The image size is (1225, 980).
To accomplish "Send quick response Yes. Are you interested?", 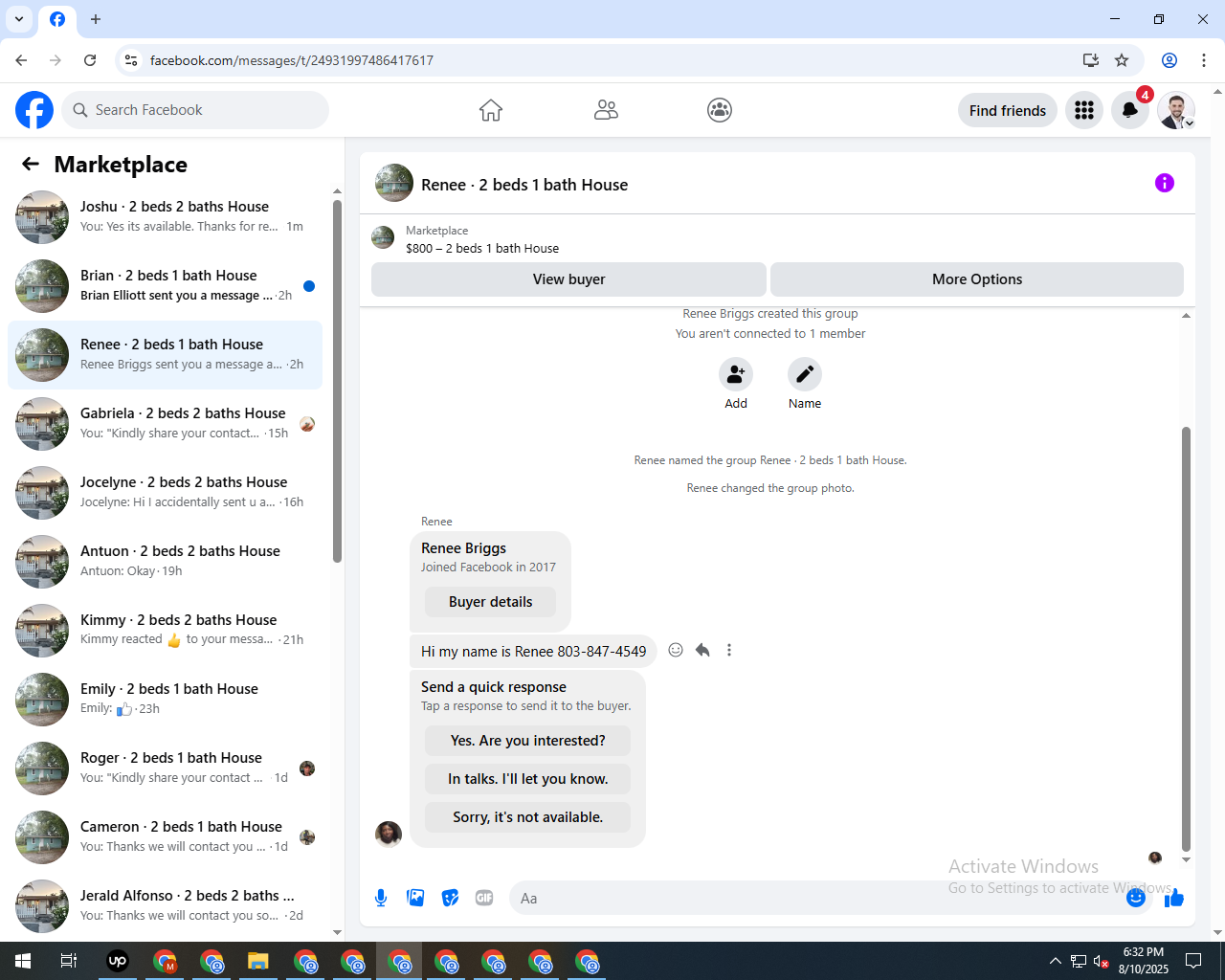I will click(x=528, y=741).
